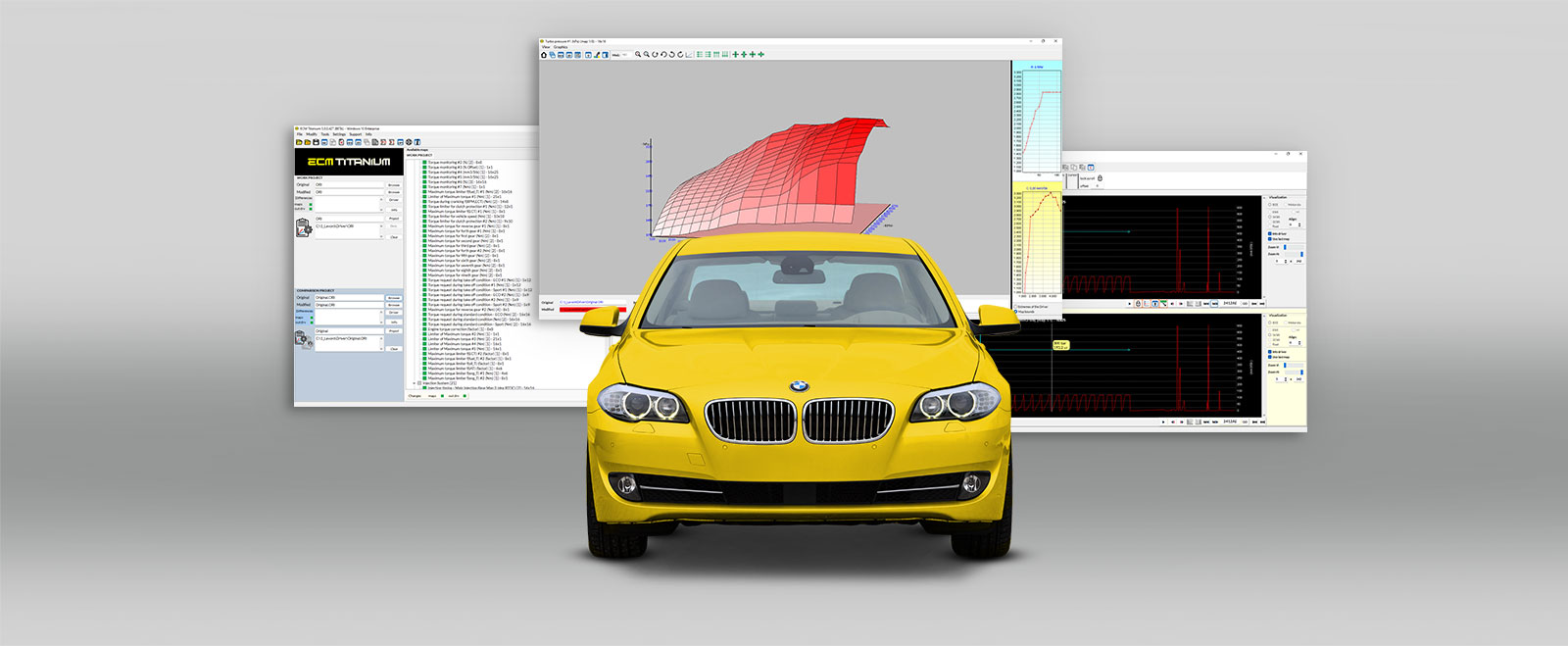Click Browse beside Original in Work Project
Viewport: 1568px width, 646px height.
(394, 185)
